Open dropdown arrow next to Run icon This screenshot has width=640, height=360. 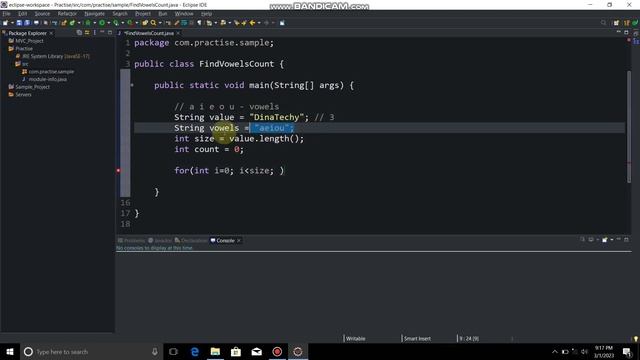pos(109,23)
